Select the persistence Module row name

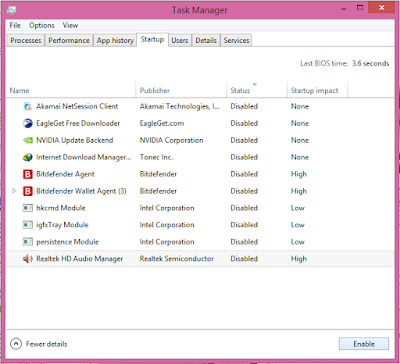coord(68,242)
